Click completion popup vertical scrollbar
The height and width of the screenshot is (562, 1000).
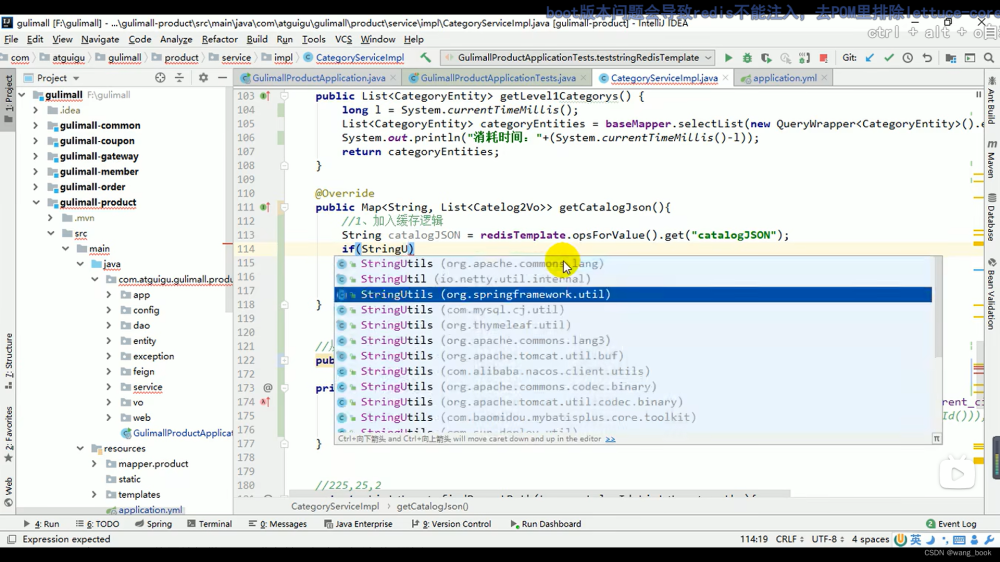[x=937, y=307]
